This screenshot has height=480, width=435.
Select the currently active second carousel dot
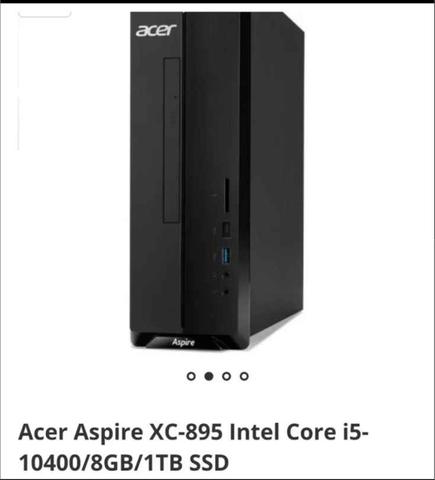(209, 376)
